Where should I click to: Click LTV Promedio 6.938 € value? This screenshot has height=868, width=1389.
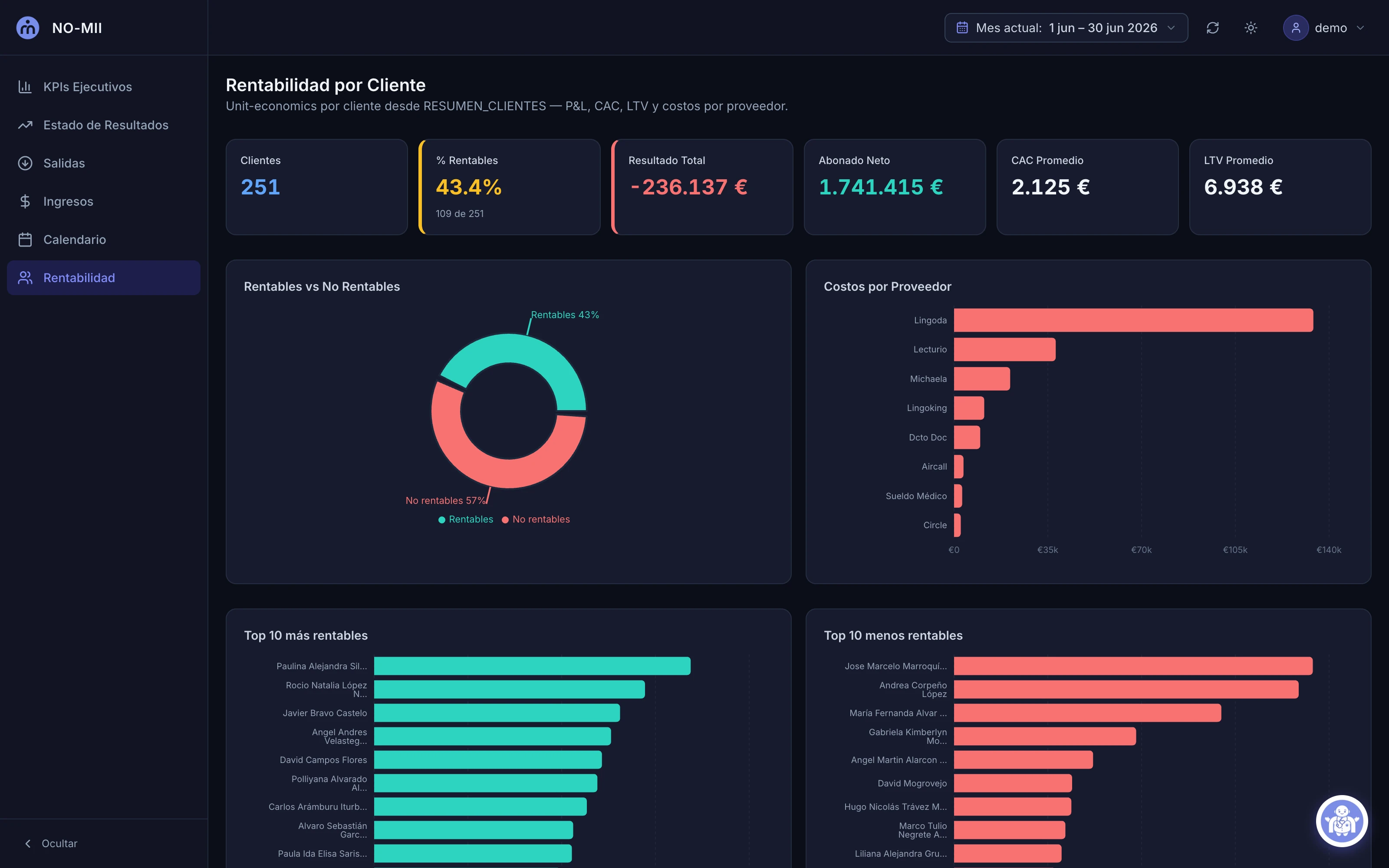tap(1243, 187)
